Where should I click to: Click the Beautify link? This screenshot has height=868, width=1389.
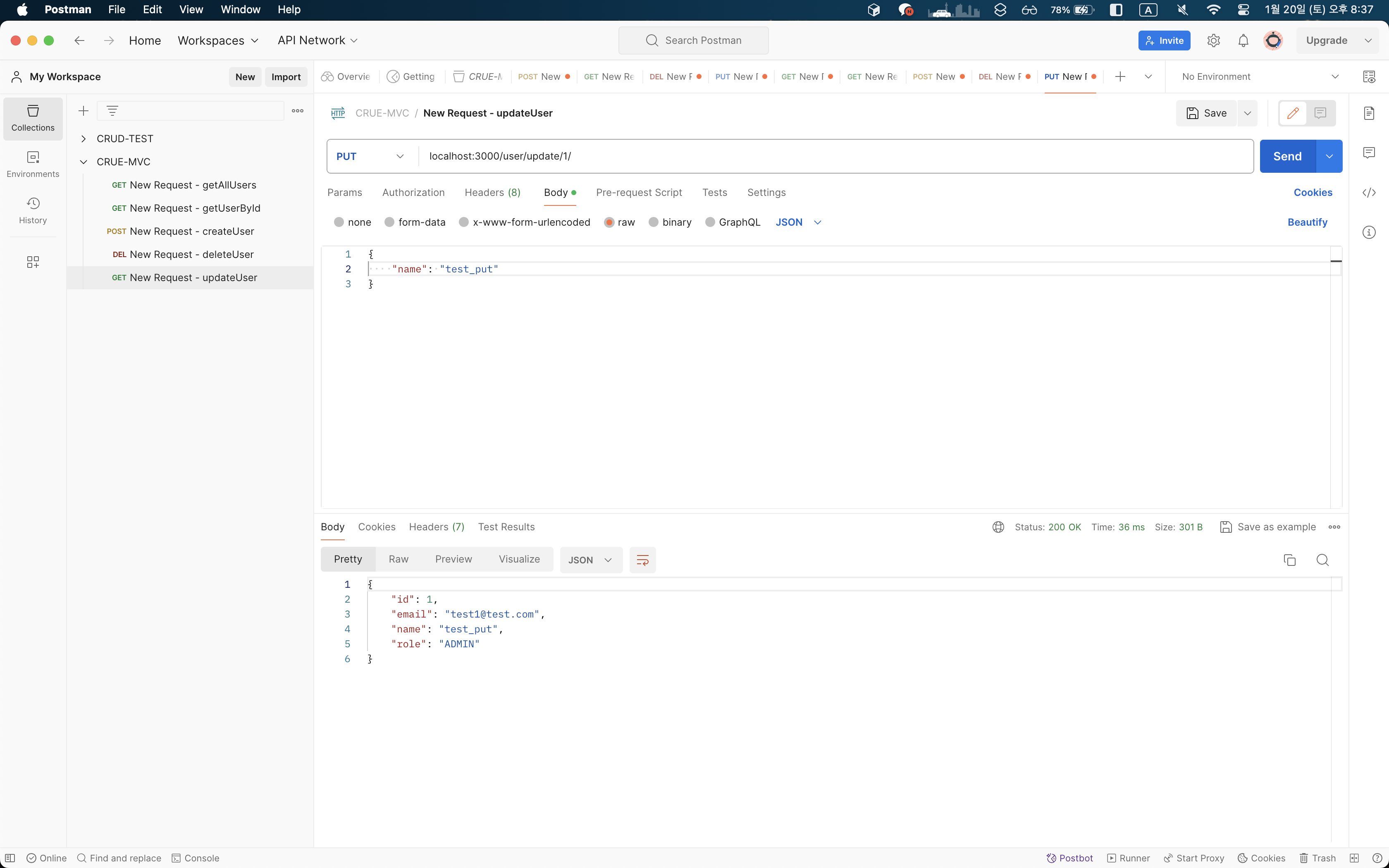[x=1307, y=222]
